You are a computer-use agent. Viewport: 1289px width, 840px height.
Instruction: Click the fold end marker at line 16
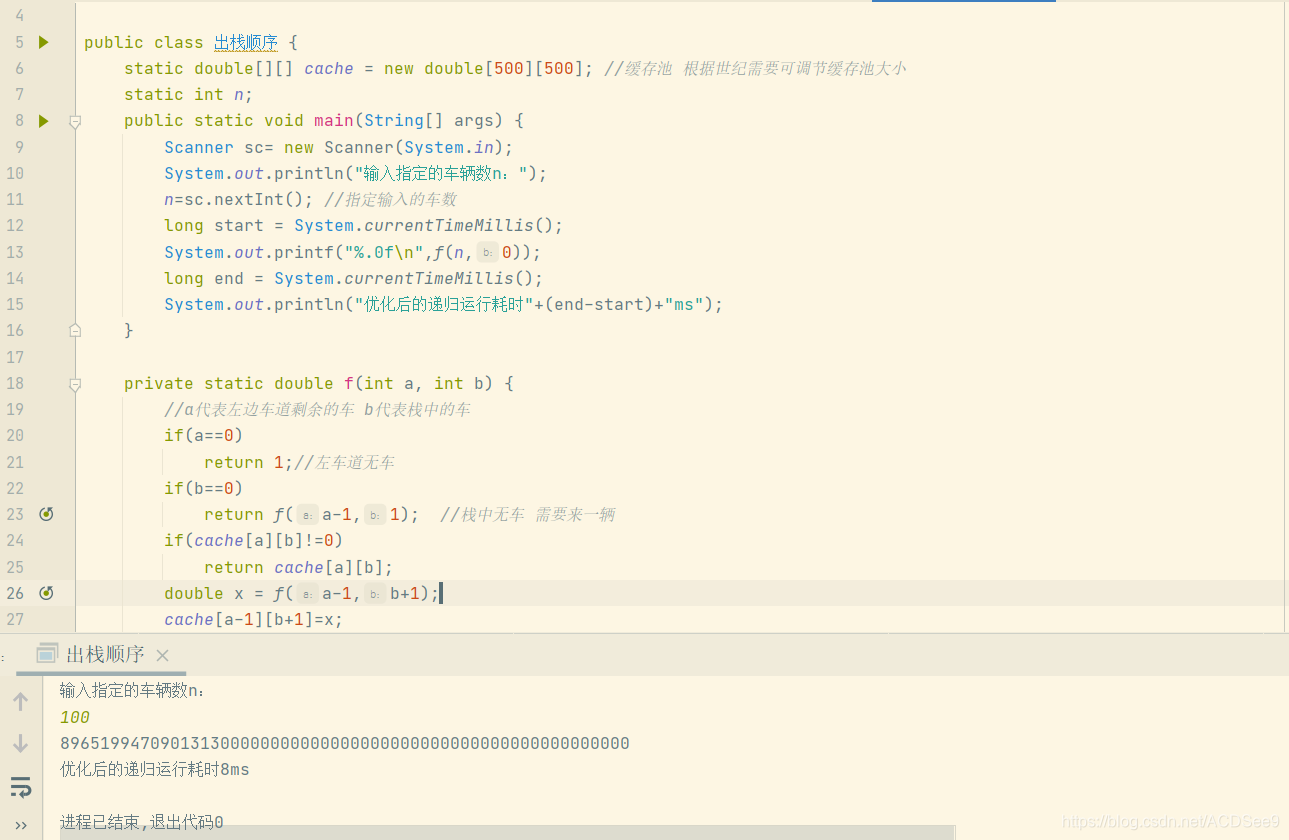coord(75,330)
